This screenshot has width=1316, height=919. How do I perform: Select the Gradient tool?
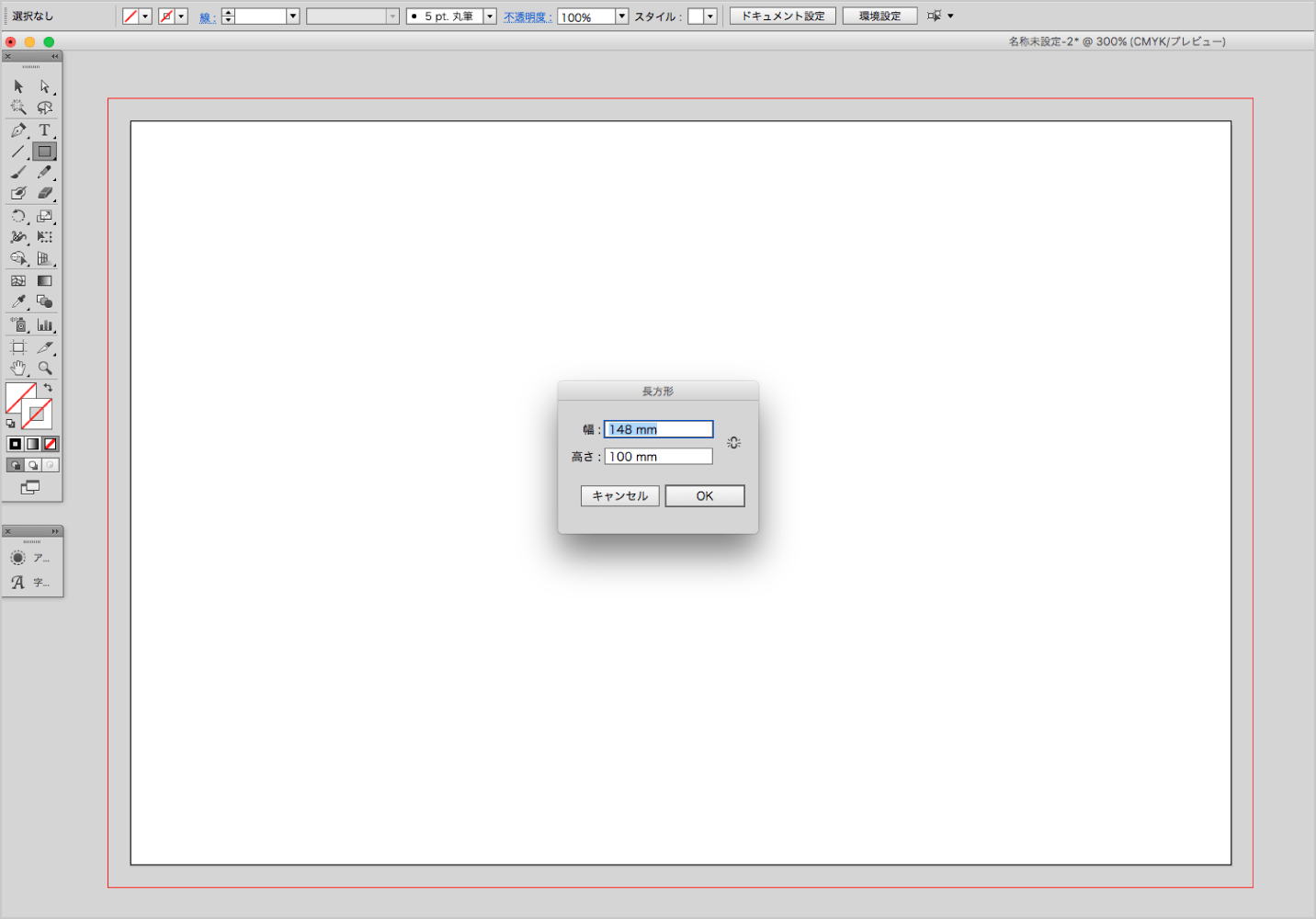tap(44, 281)
